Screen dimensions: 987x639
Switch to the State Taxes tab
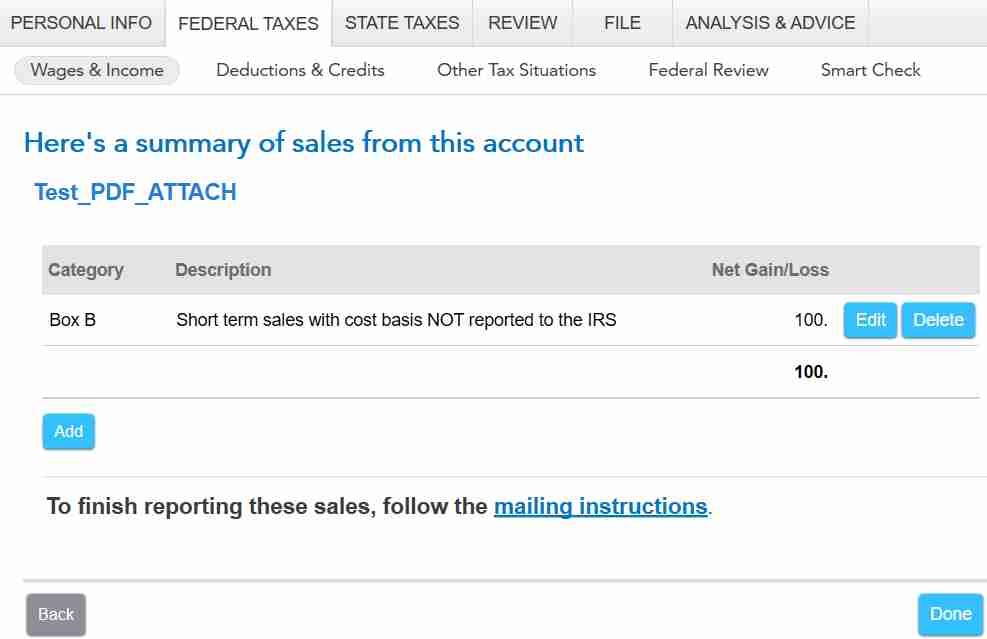(x=402, y=23)
